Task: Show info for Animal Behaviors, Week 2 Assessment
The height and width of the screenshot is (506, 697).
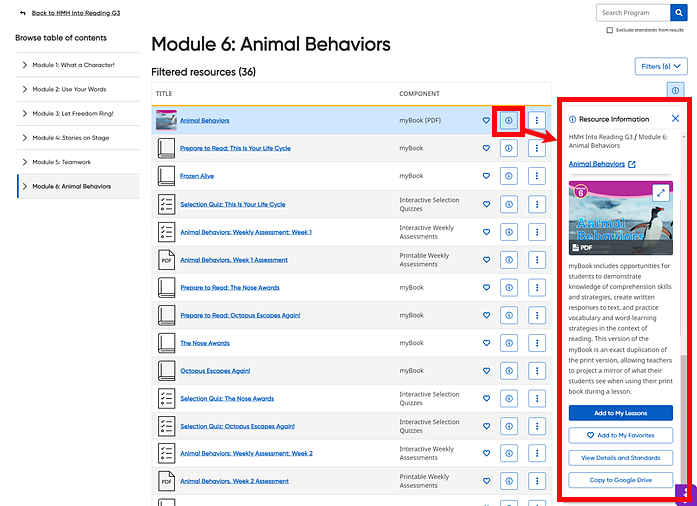Action: coord(509,481)
